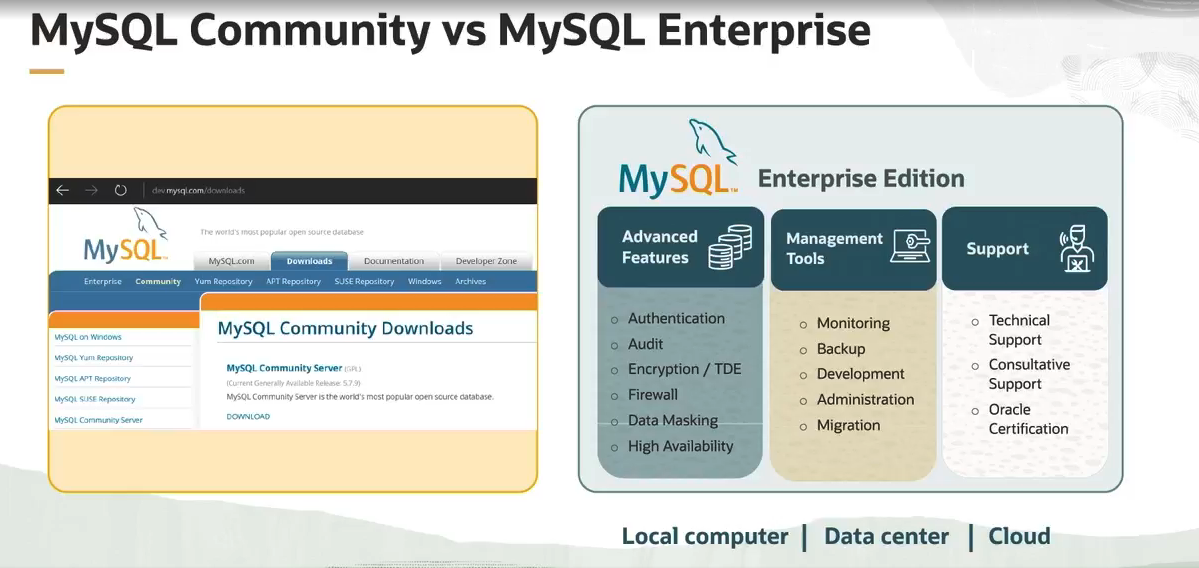
Task: Click the browser forward arrow
Action: tap(91, 190)
